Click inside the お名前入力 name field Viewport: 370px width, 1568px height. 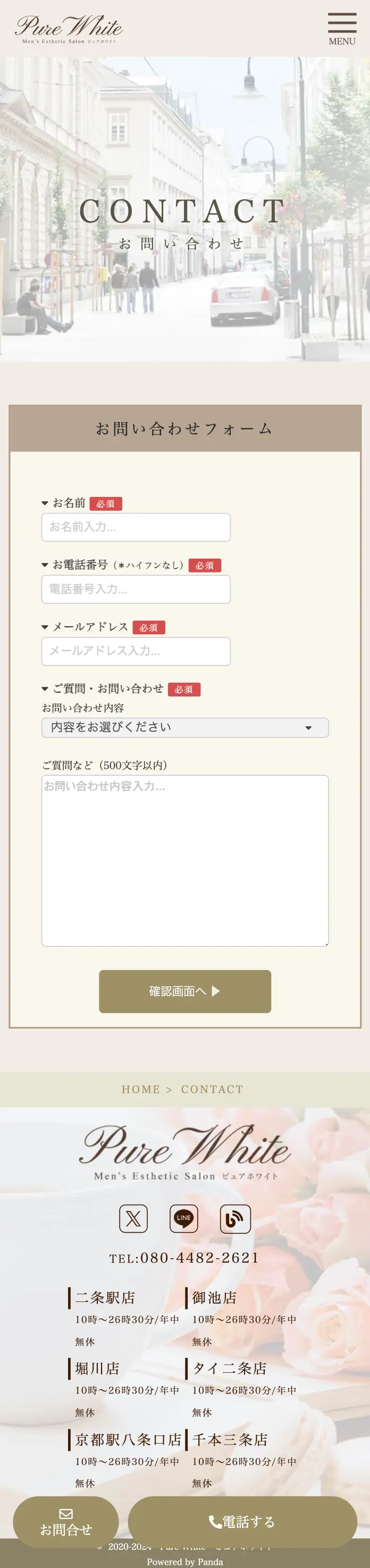tap(135, 527)
